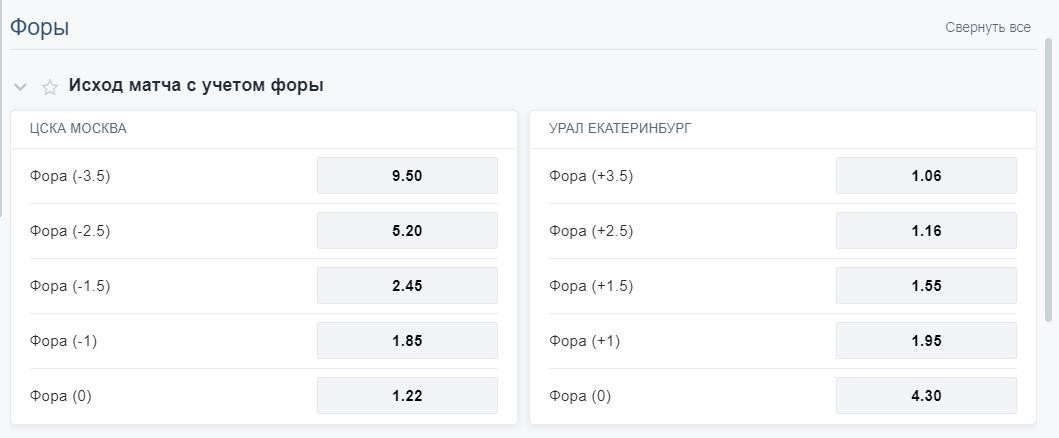Image resolution: width=1059 pixels, height=438 pixels.
Task: Click 'Фора (+1)' label in Ural column
Action: [x=584, y=341]
